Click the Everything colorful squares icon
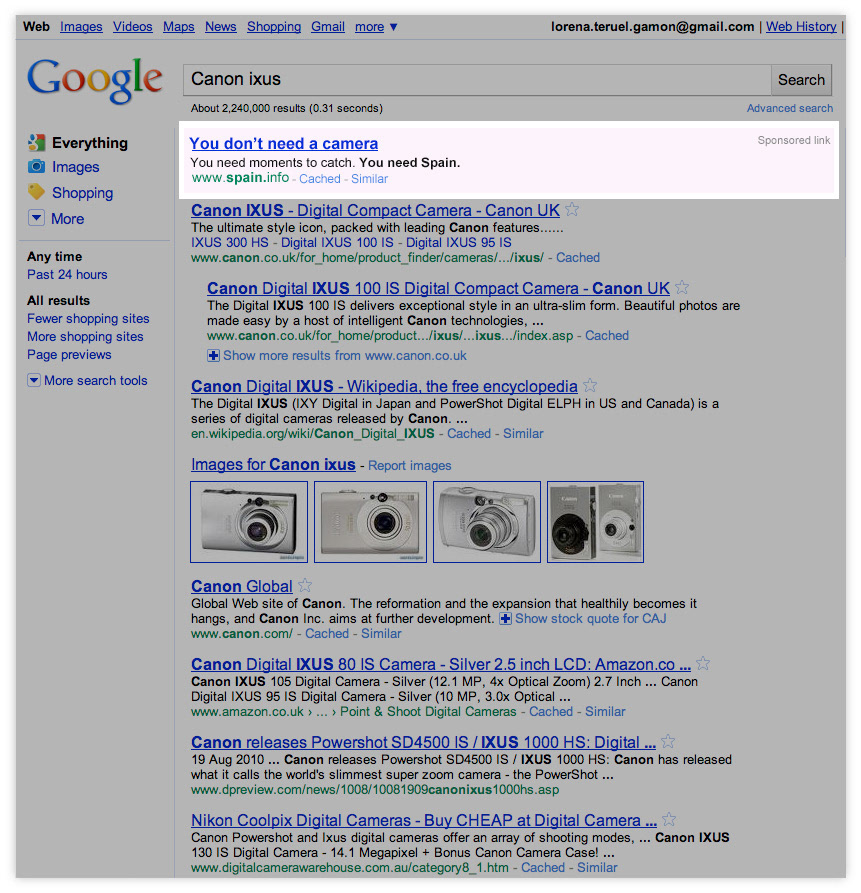The height and width of the screenshot is (893, 861). pos(36,142)
